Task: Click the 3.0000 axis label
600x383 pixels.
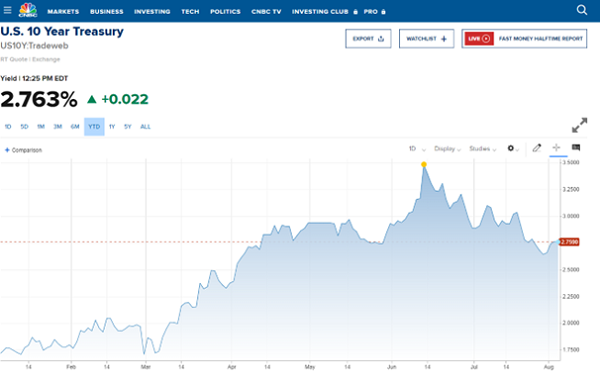Action: click(x=571, y=216)
